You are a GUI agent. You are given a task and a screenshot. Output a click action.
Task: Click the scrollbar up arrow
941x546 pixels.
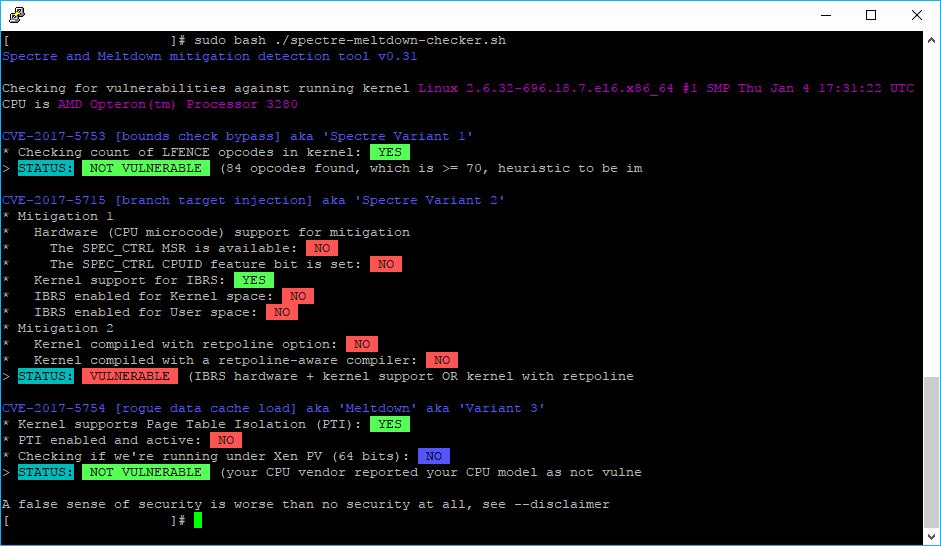point(931,40)
